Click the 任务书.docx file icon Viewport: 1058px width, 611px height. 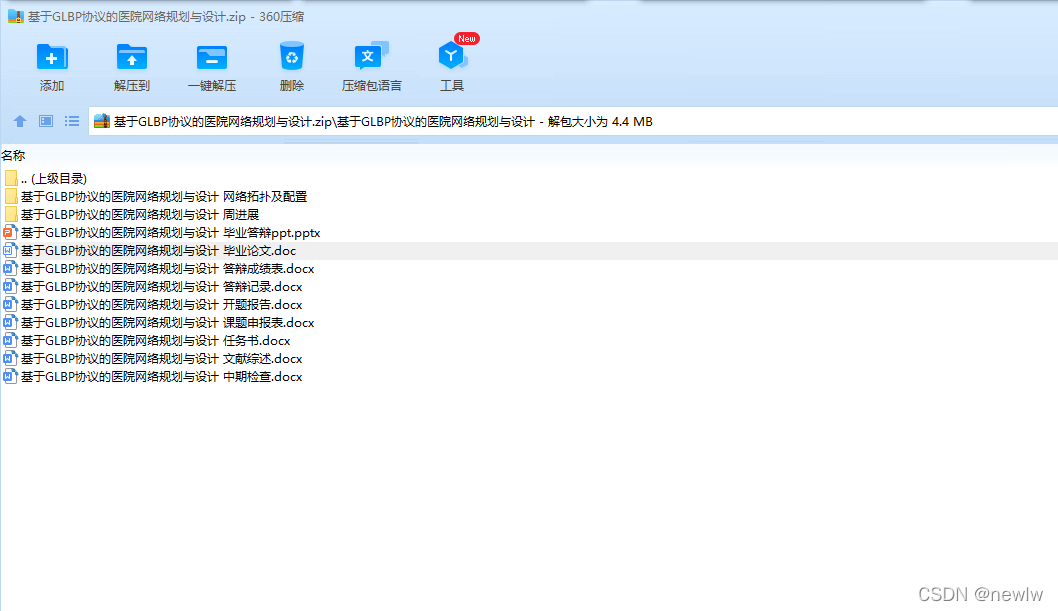[x=9, y=341]
